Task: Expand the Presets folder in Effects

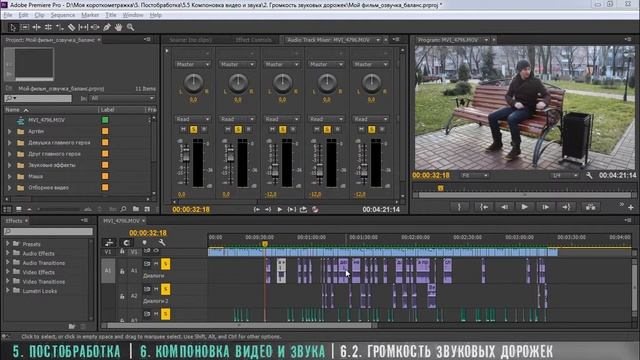Action: [7, 243]
